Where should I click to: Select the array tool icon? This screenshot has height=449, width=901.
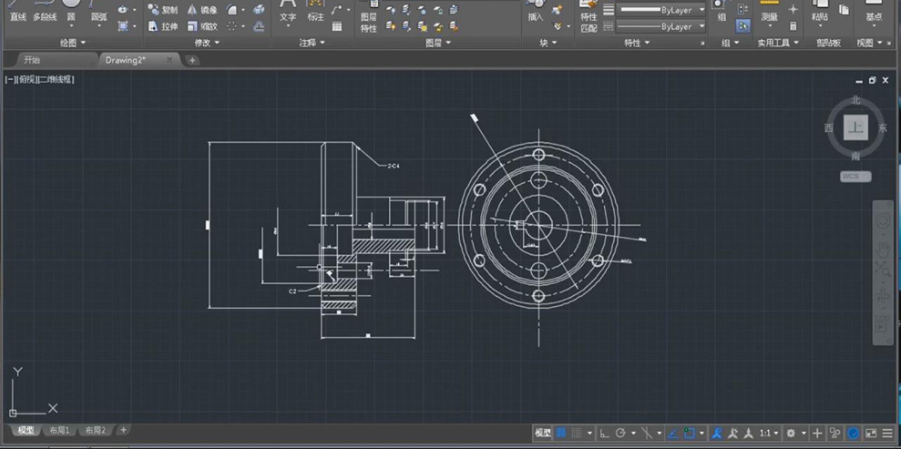tap(232, 26)
